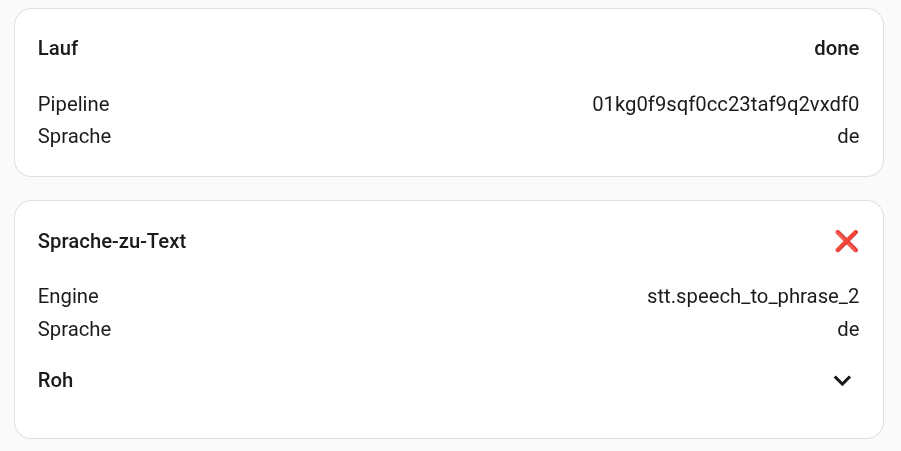Click empty space between Lauf and done
The height and width of the screenshot is (451, 901).
pyautogui.click(x=440, y=48)
